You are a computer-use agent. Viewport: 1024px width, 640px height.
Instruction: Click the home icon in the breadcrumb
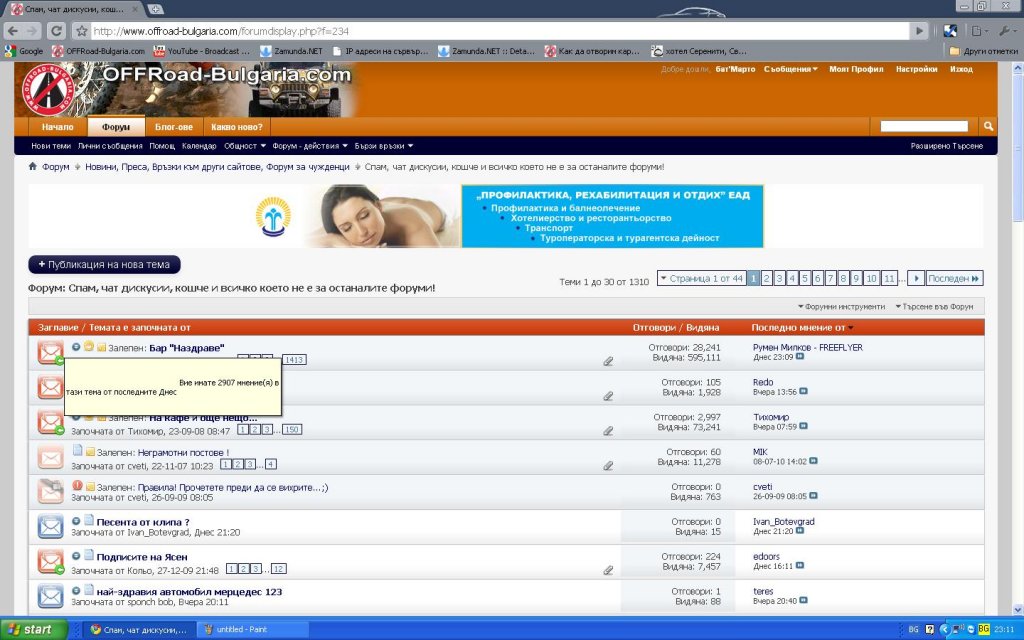click(33, 167)
